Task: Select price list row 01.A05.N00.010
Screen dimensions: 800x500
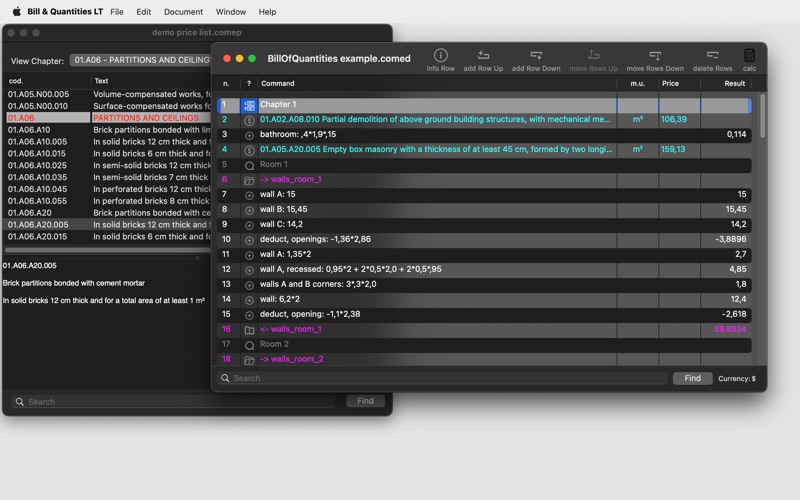Action: pos(107,106)
